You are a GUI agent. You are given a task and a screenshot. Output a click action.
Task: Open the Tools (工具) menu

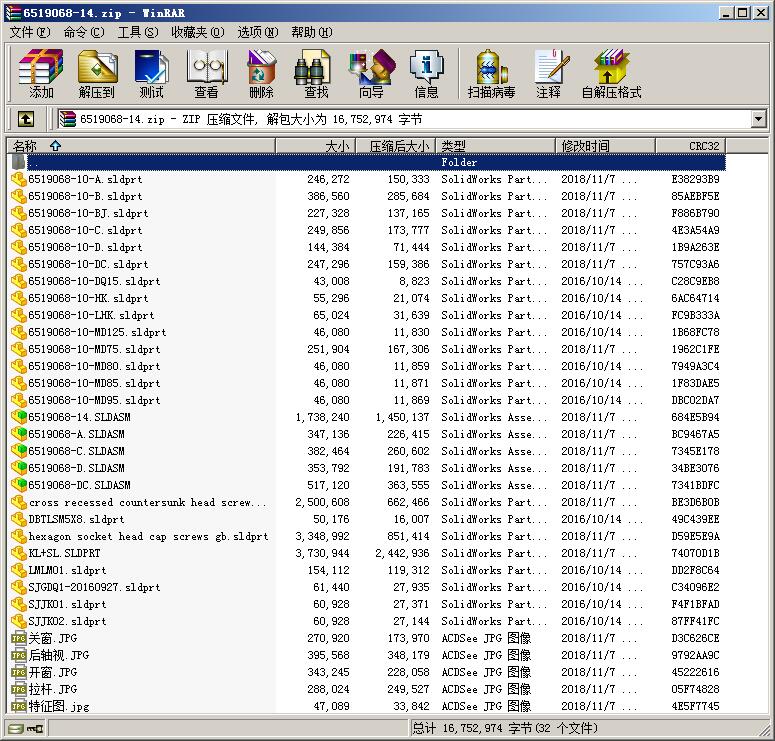(138, 33)
